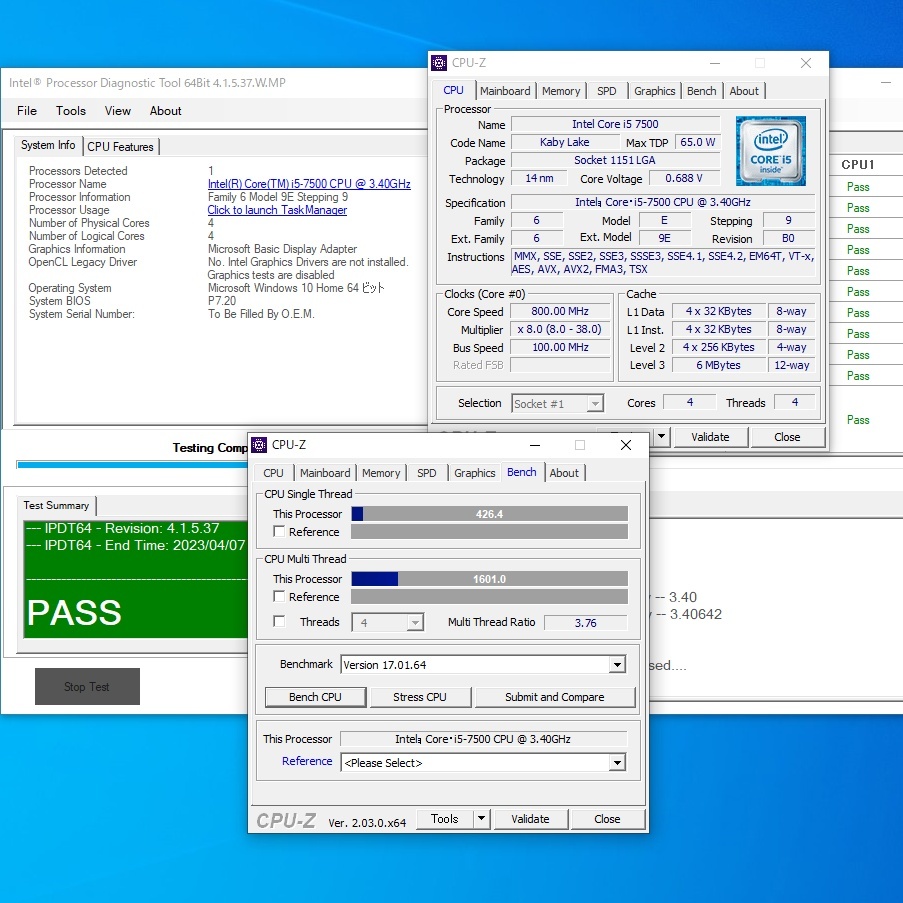Tick the Multi Thread Reference checkbox
Viewport: 903px width, 903px height.
279,597
